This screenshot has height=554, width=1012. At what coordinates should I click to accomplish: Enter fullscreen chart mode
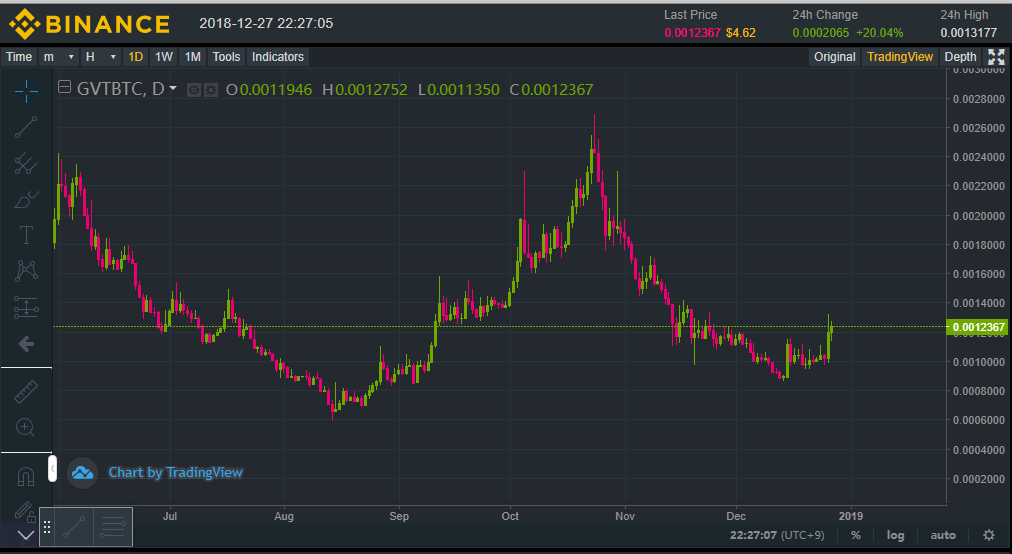pyautogui.click(x=996, y=57)
